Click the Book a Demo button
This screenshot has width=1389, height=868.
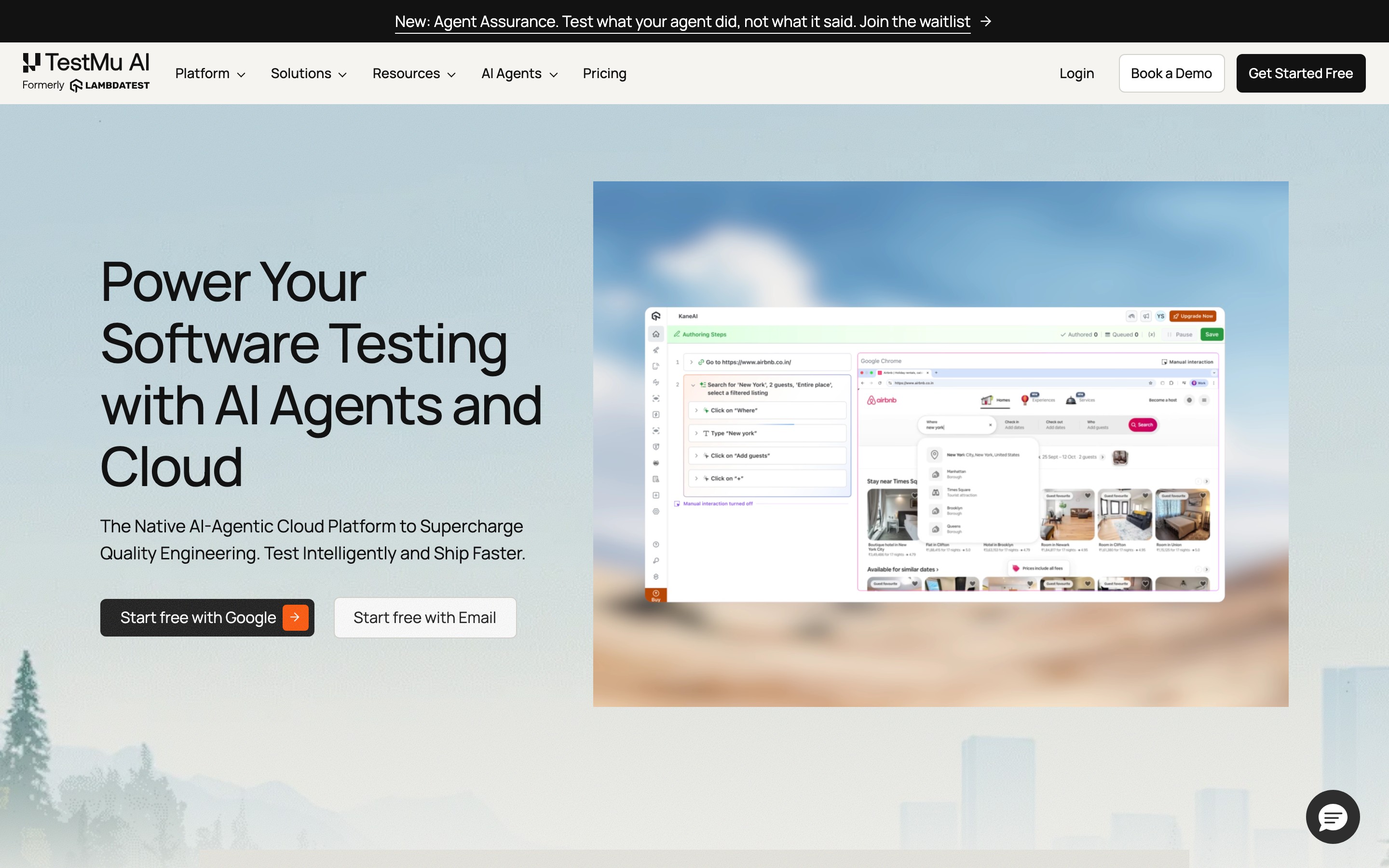click(1171, 73)
